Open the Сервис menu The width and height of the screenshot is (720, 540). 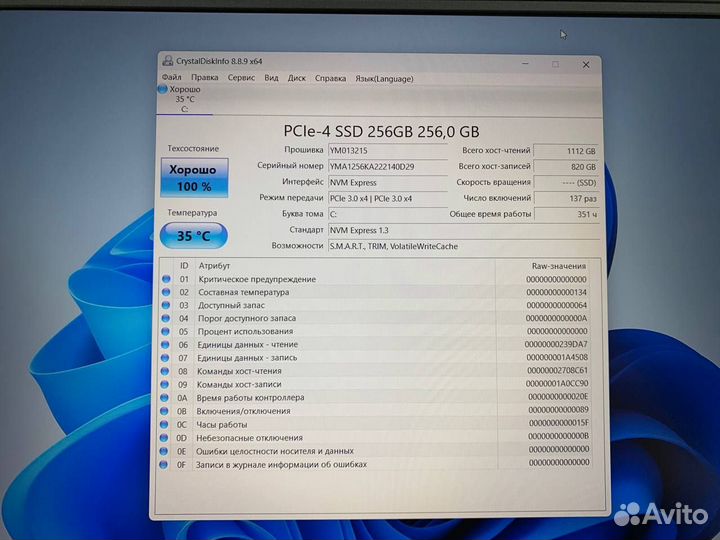click(x=241, y=78)
